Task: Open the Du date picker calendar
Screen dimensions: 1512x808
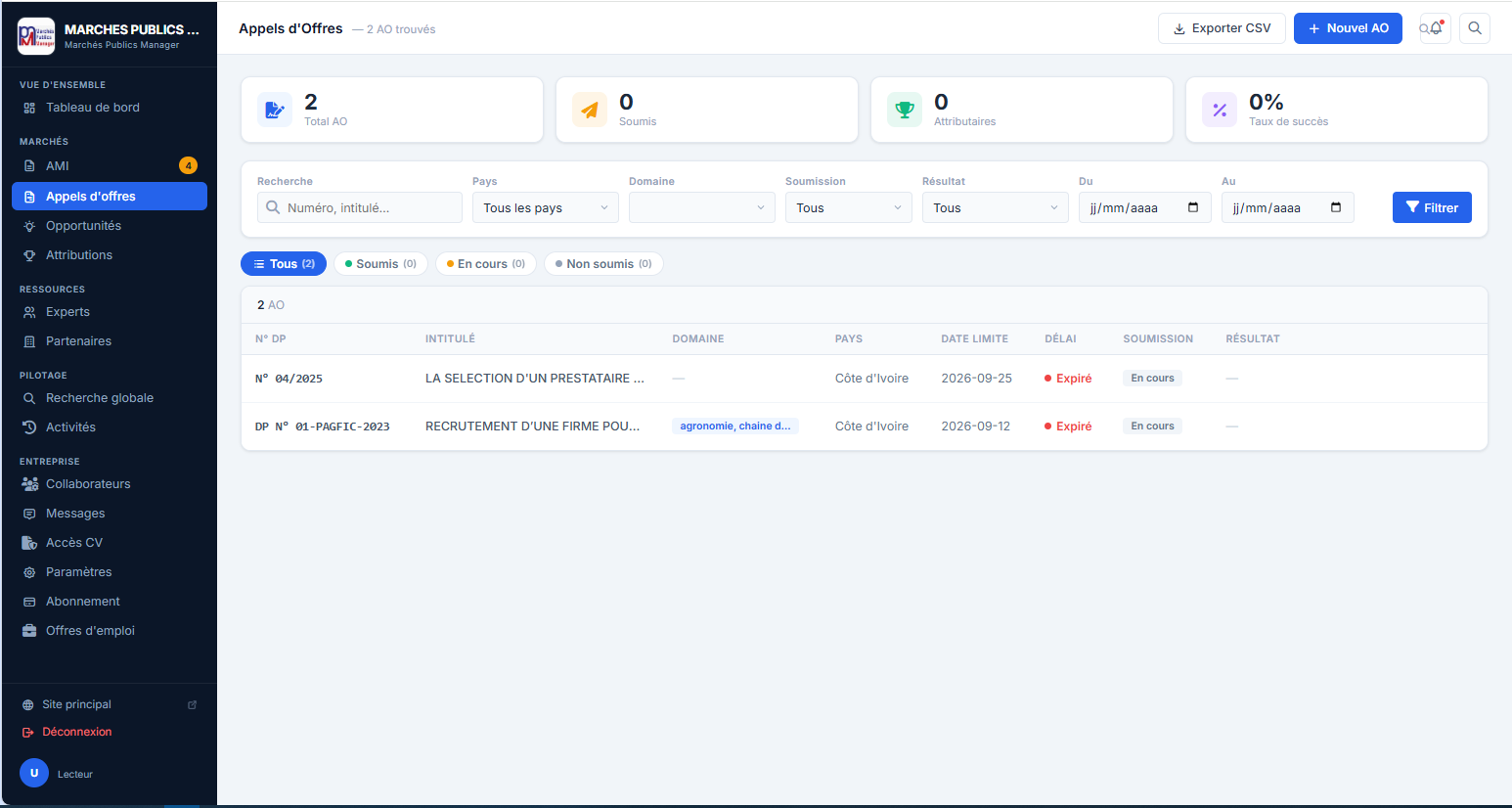Action: 1193,207
